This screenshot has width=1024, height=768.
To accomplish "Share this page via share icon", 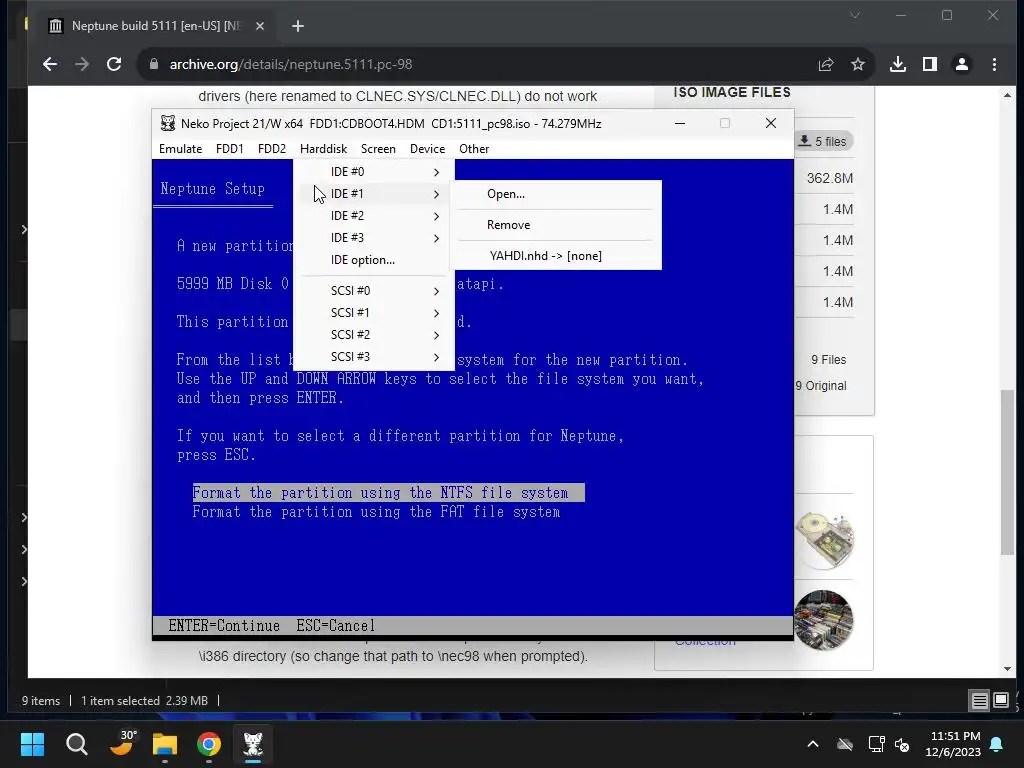I will coord(825,64).
